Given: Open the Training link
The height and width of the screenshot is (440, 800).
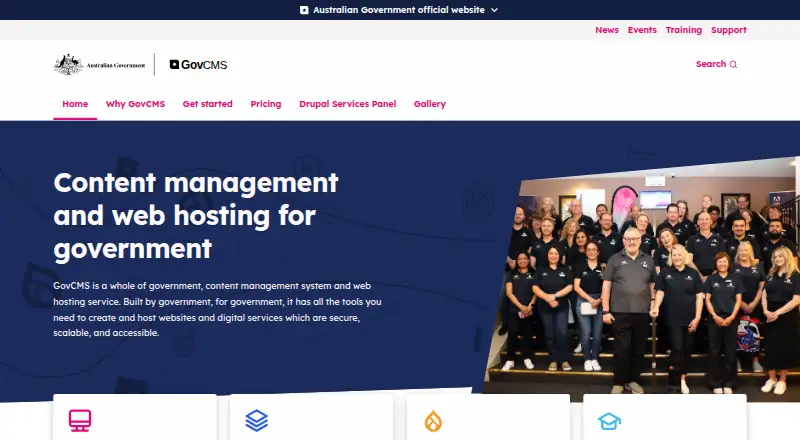Looking at the screenshot, I should (684, 30).
